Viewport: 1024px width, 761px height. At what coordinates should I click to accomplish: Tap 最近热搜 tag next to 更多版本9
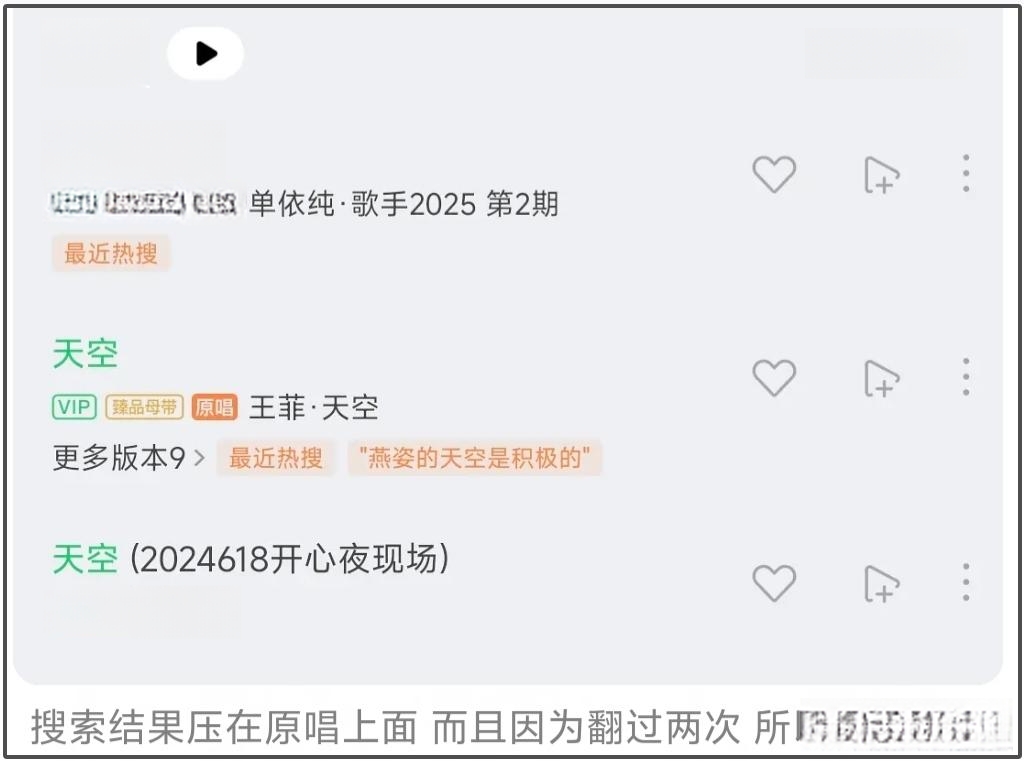click(276, 458)
